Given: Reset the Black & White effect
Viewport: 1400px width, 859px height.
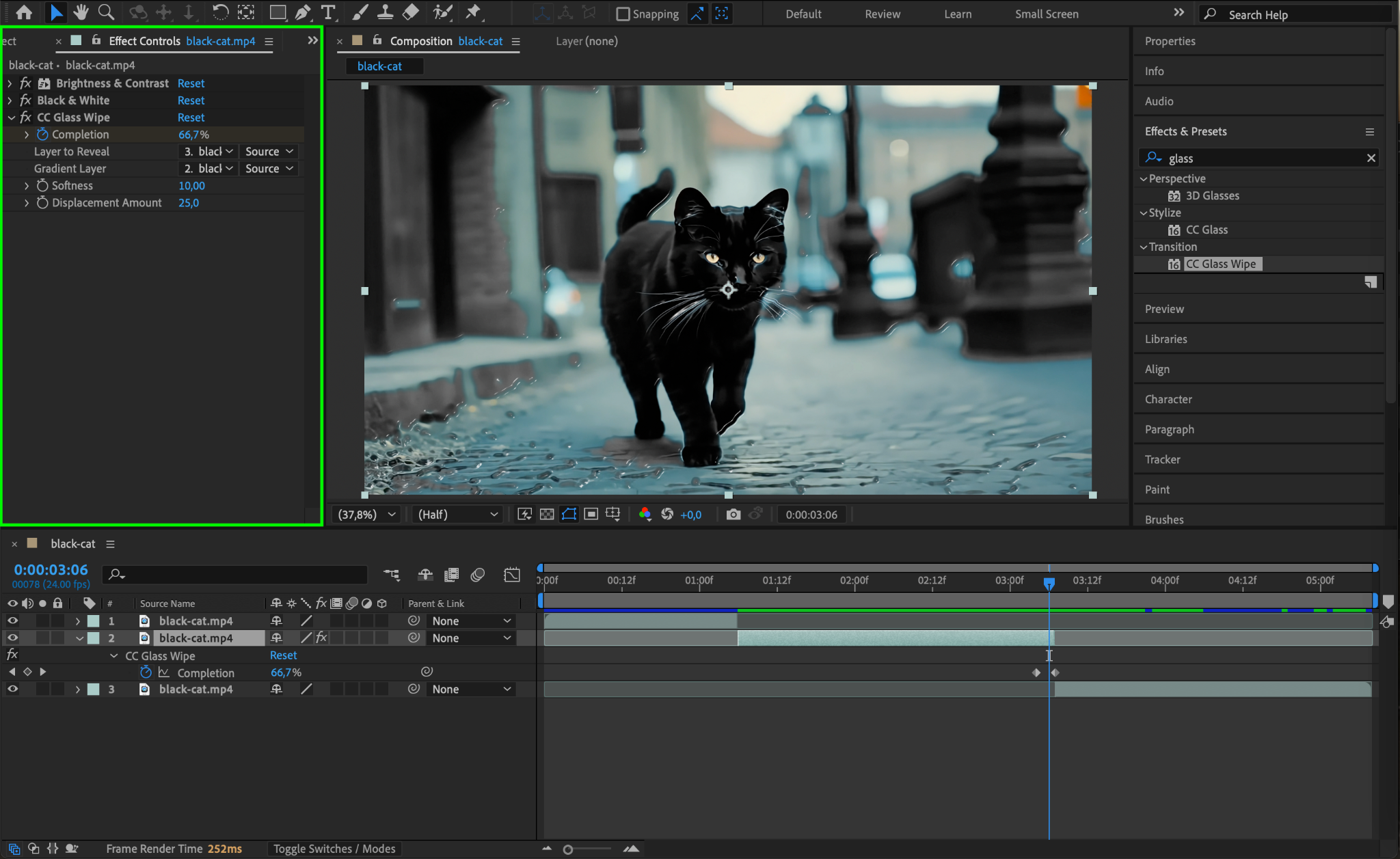Looking at the screenshot, I should click(191, 100).
